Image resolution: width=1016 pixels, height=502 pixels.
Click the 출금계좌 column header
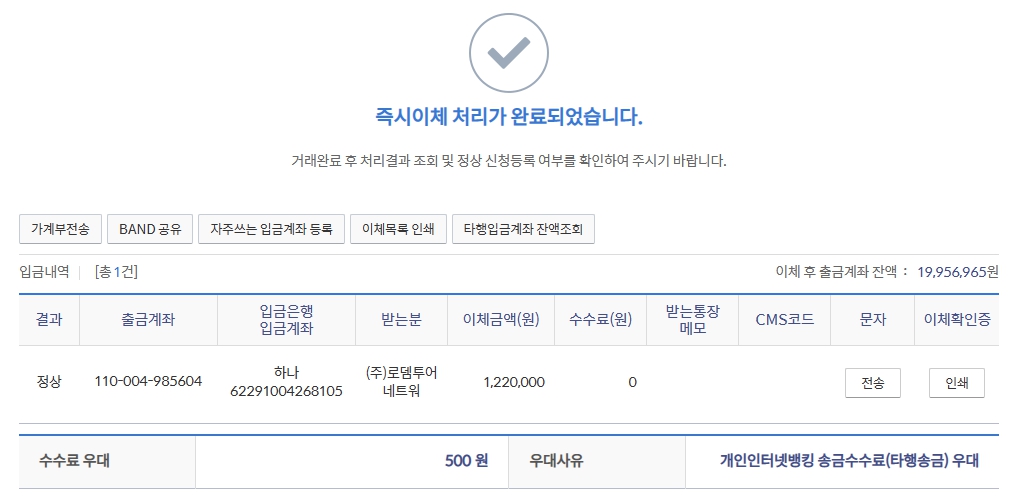tap(148, 320)
